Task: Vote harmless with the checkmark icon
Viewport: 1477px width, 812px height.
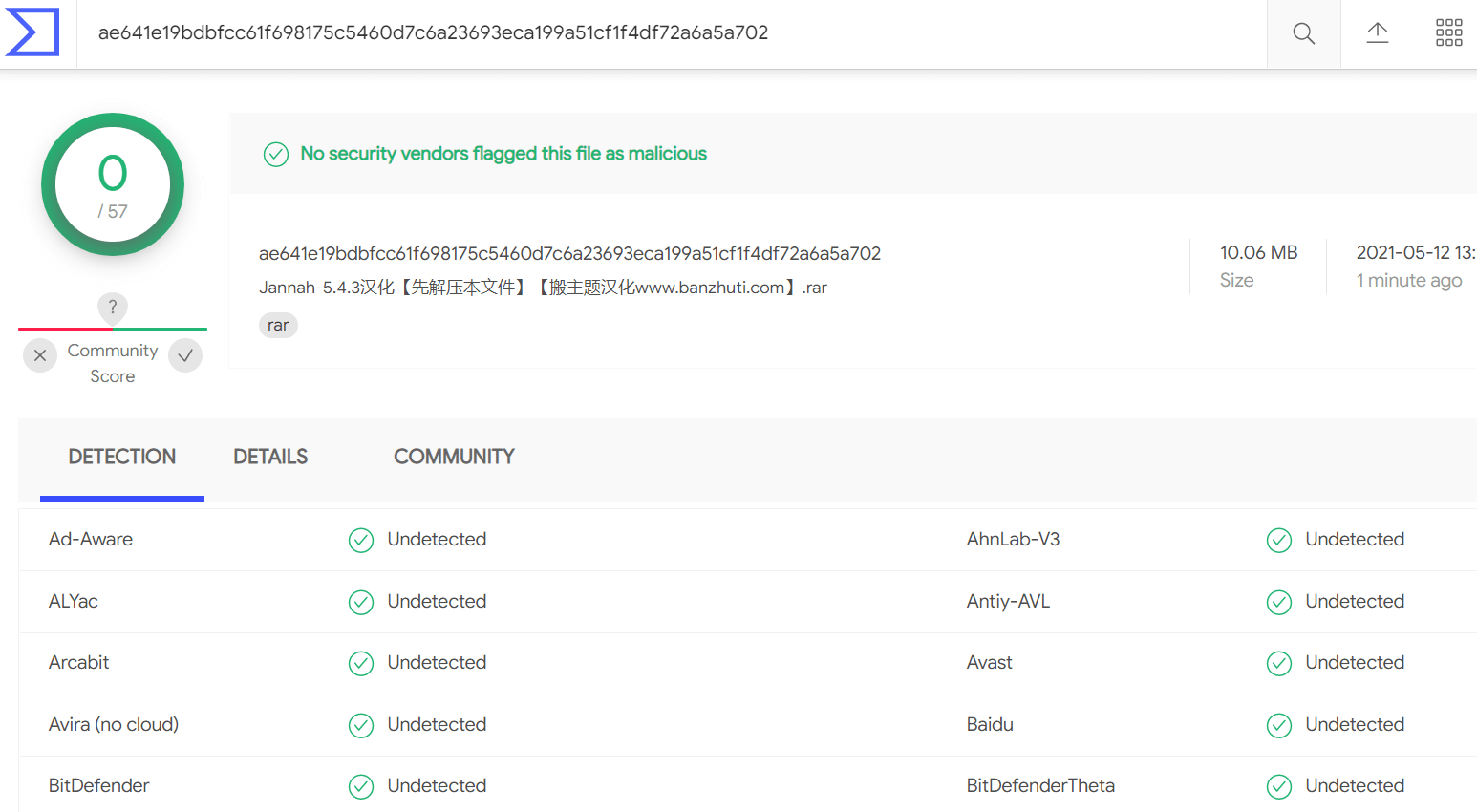Action: (x=185, y=355)
